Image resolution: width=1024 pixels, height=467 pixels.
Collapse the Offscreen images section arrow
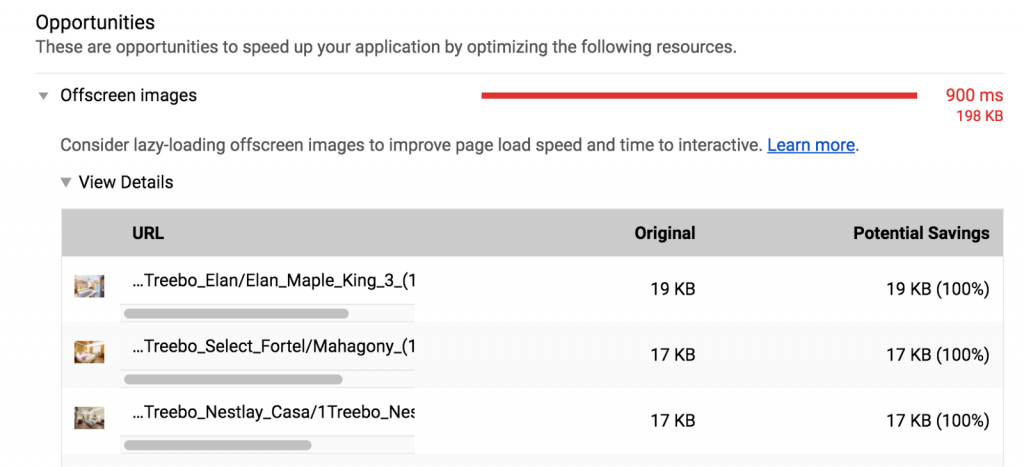click(43, 96)
